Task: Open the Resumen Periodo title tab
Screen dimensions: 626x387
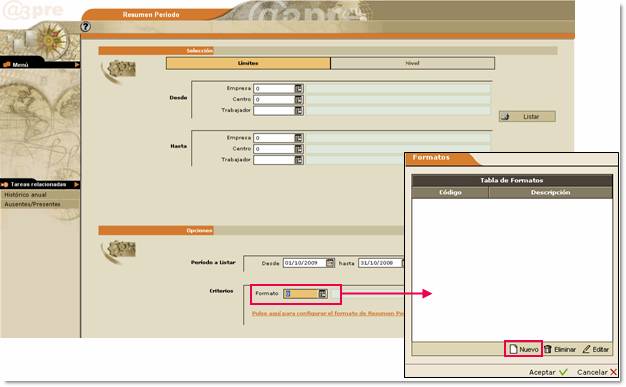Action: [x=151, y=15]
